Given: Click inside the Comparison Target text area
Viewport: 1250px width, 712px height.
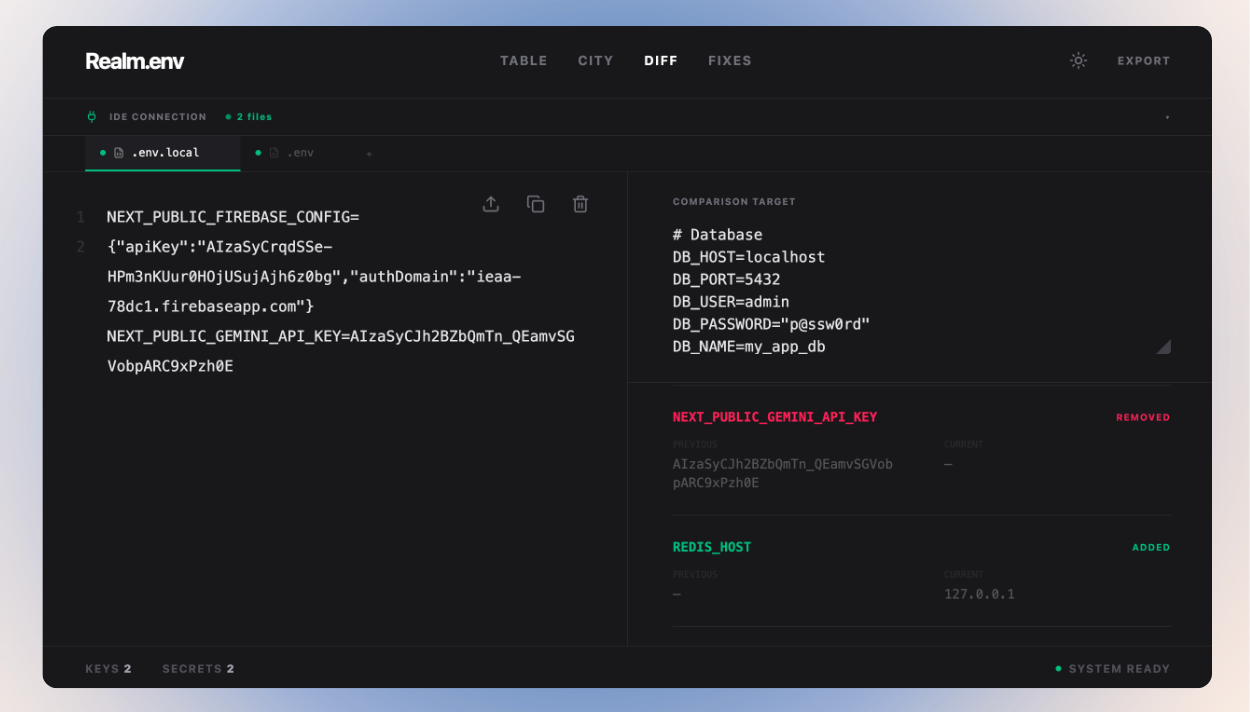Looking at the screenshot, I should (x=900, y=290).
